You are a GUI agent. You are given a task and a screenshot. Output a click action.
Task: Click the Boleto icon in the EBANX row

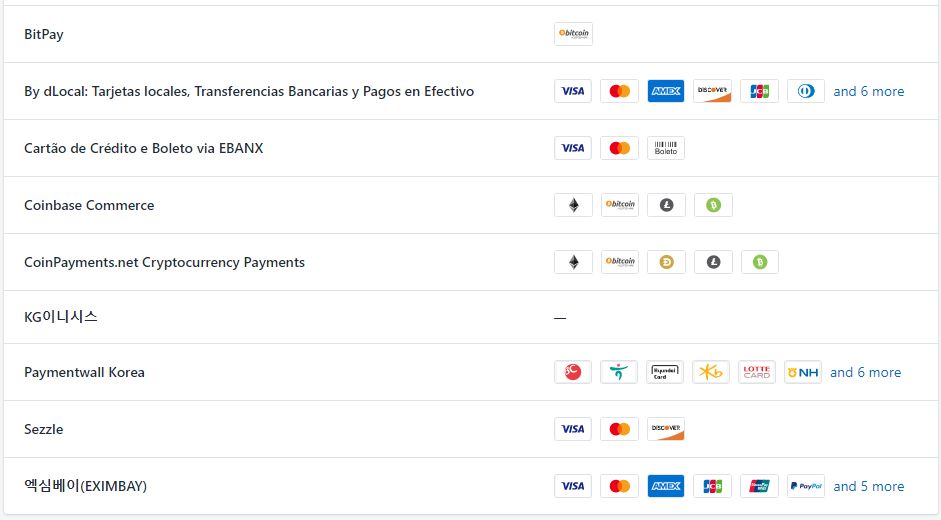[x=666, y=148]
